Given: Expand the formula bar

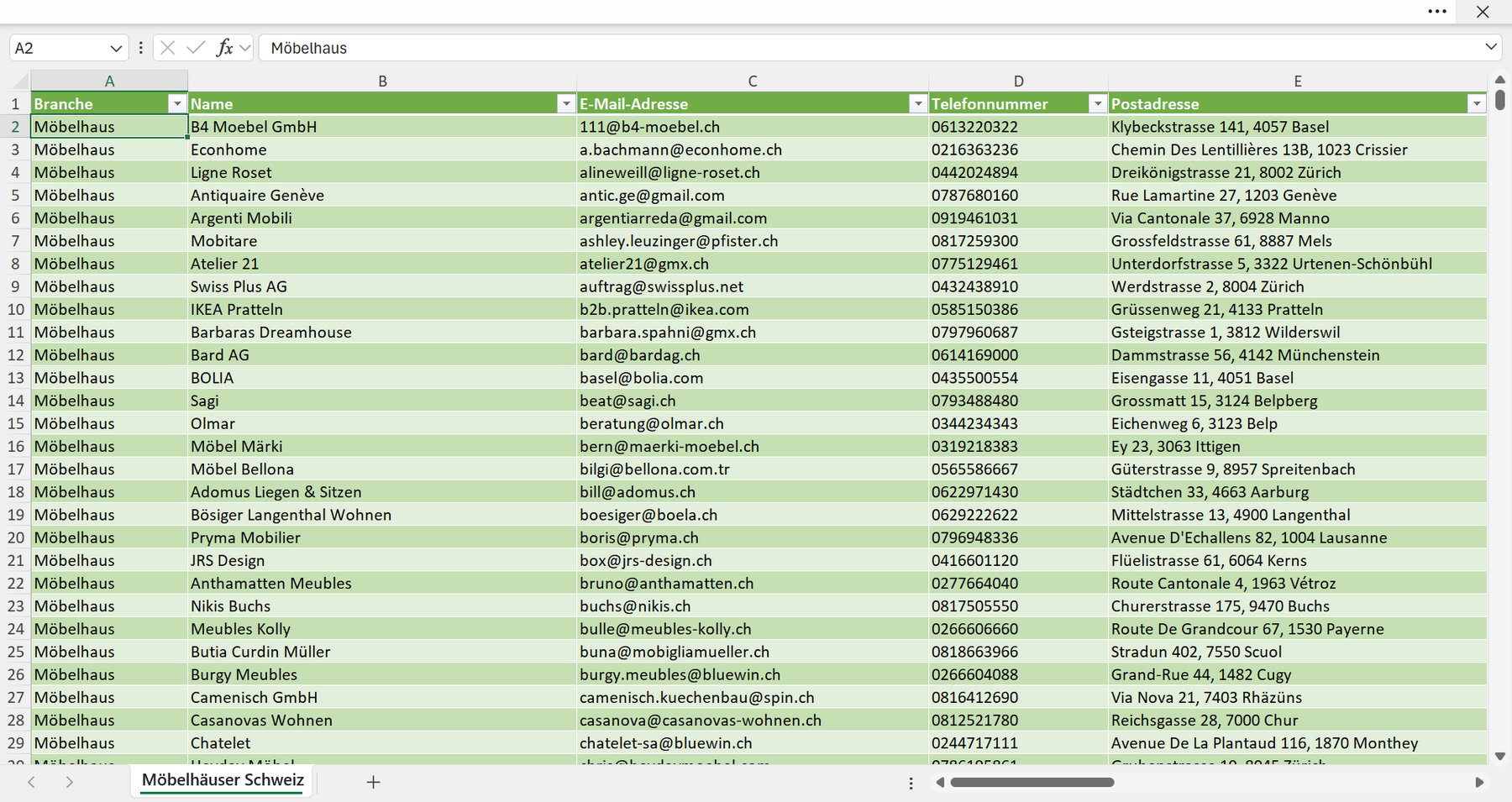Looking at the screenshot, I should (1491, 47).
